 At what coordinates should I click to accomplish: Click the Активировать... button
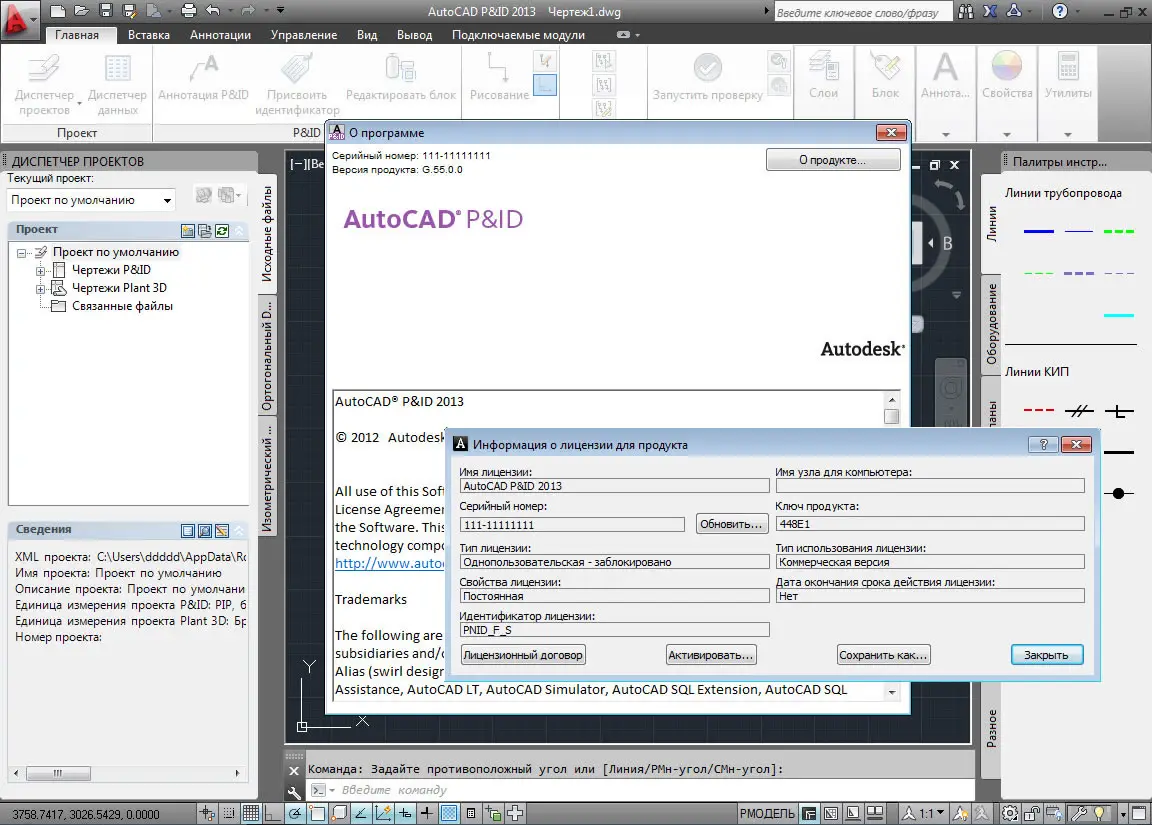(710, 655)
